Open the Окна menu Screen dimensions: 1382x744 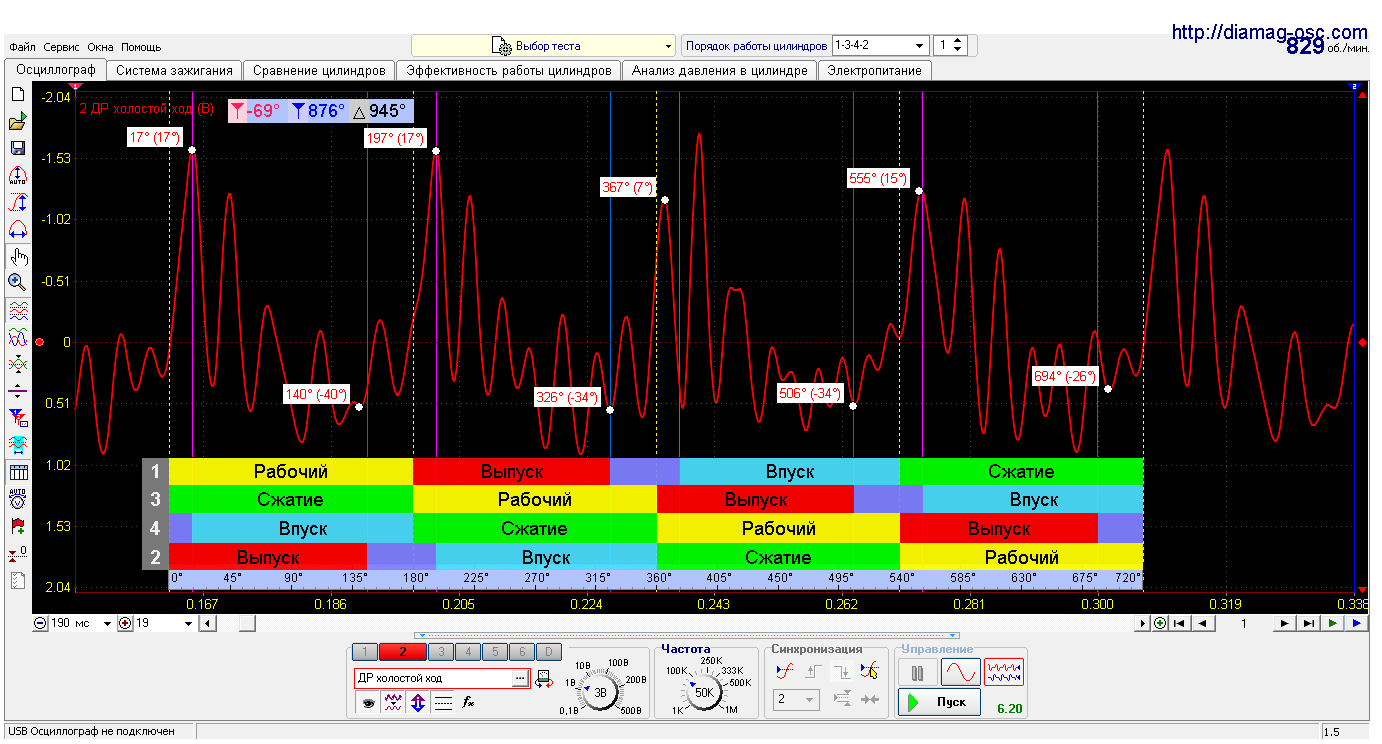100,47
